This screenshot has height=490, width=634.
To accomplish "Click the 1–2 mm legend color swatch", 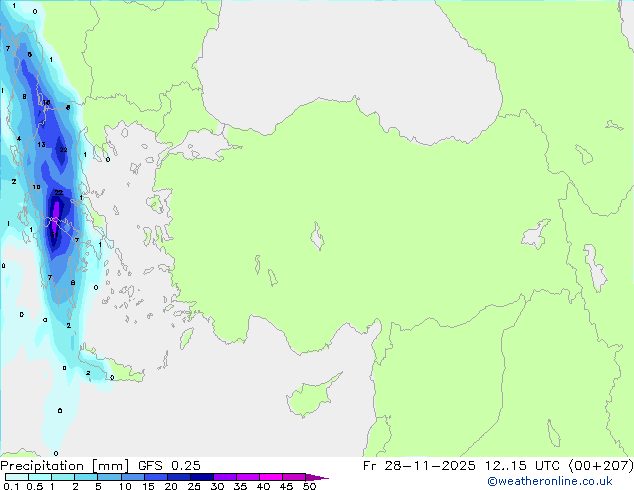I will click(x=63, y=477).
